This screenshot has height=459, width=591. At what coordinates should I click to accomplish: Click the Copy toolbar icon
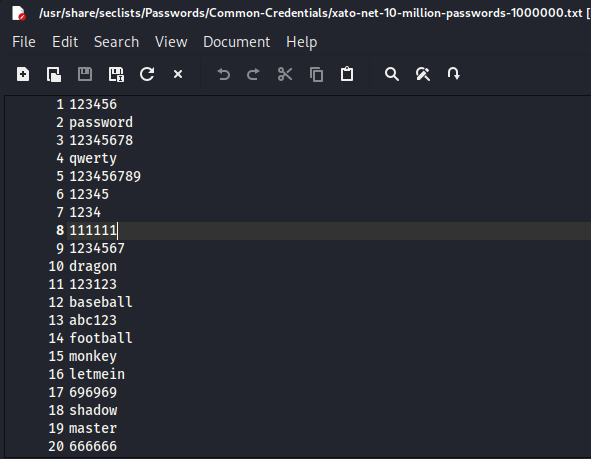316,74
